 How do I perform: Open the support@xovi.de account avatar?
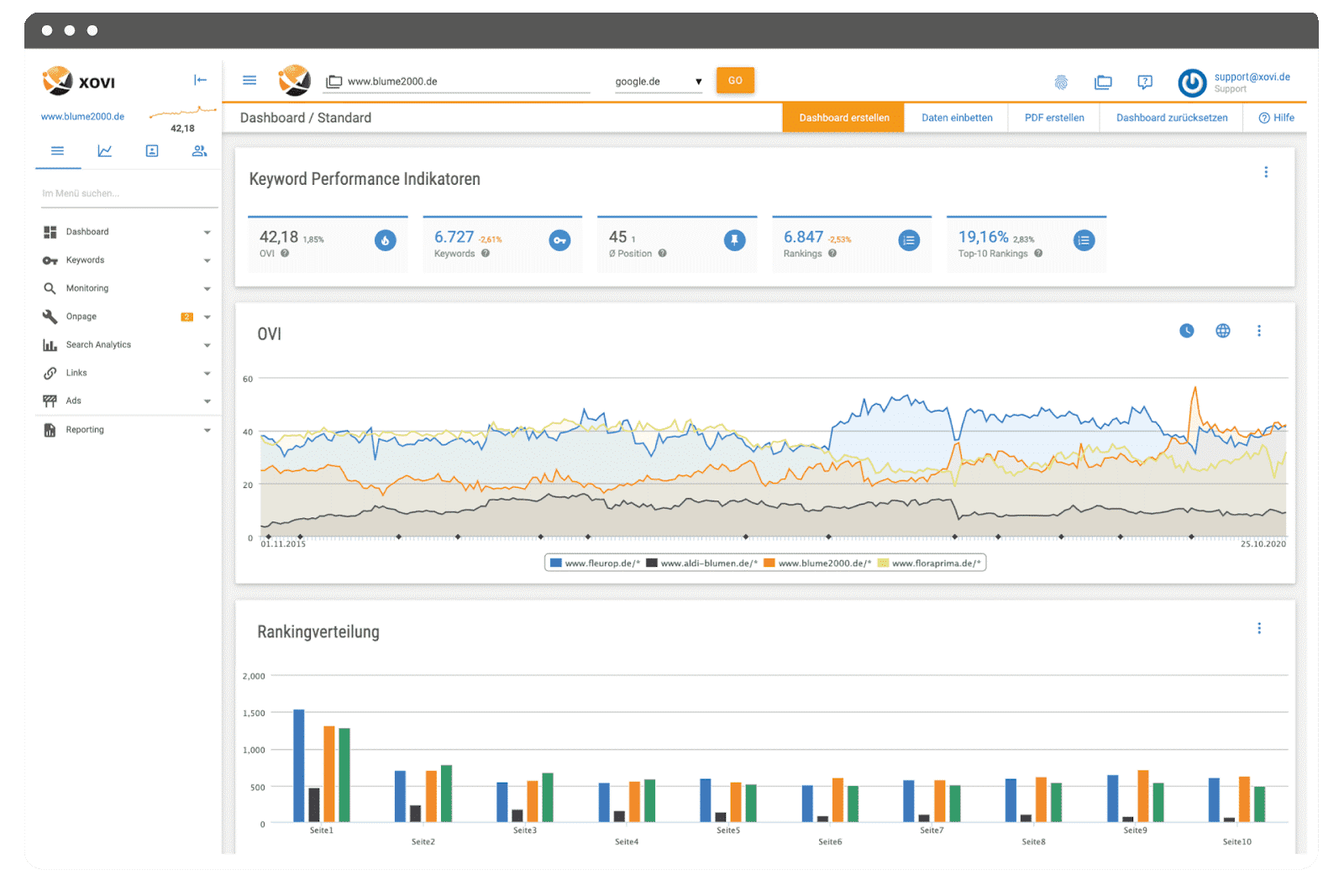click(1192, 83)
